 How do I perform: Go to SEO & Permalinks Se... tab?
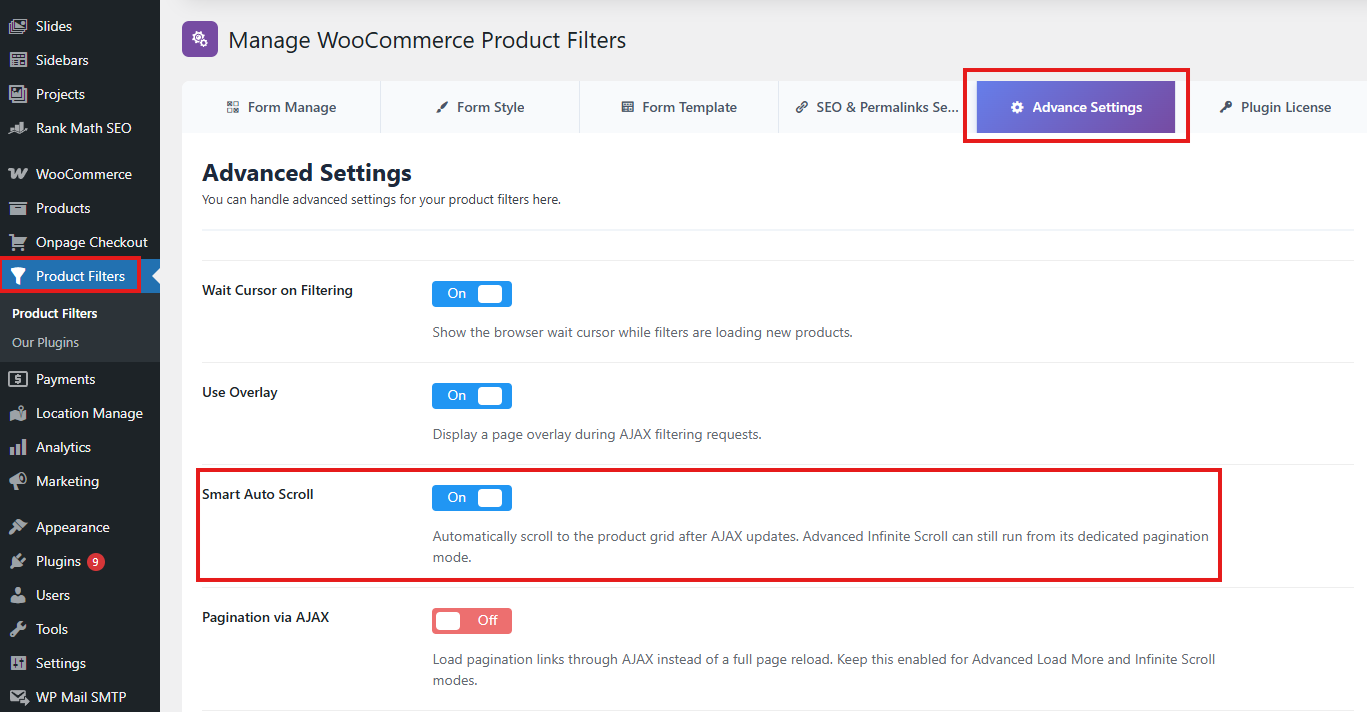click(x=877, y=107)
